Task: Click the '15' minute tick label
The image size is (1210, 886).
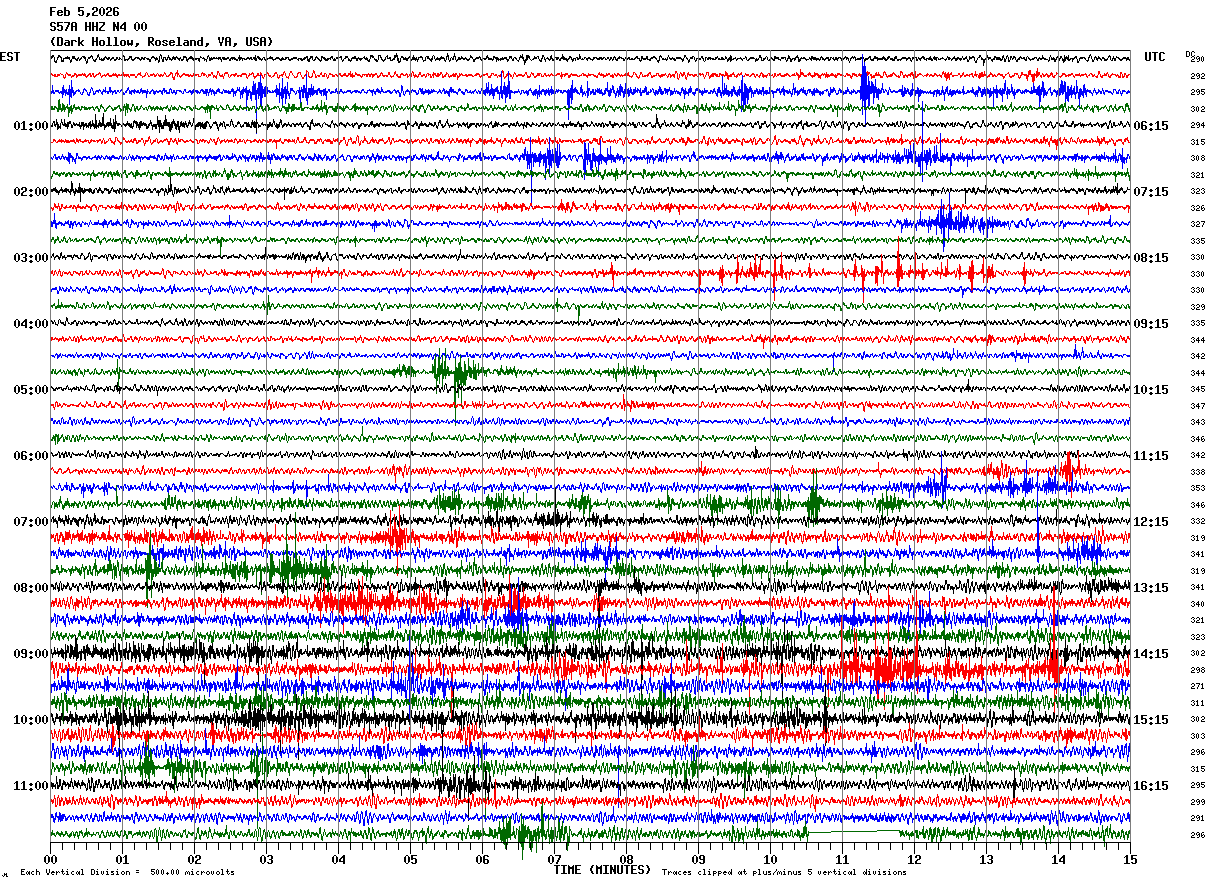Action: coord(1130,859)
